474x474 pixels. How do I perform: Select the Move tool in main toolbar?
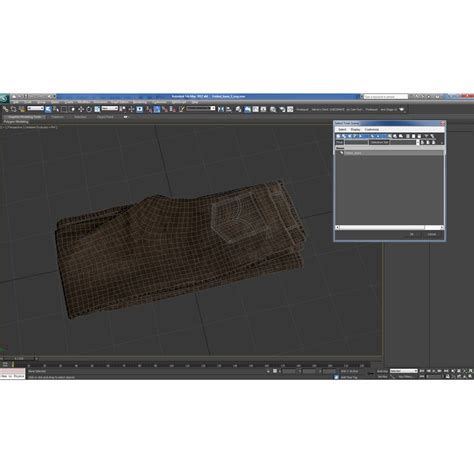click(x=81, y=109)
